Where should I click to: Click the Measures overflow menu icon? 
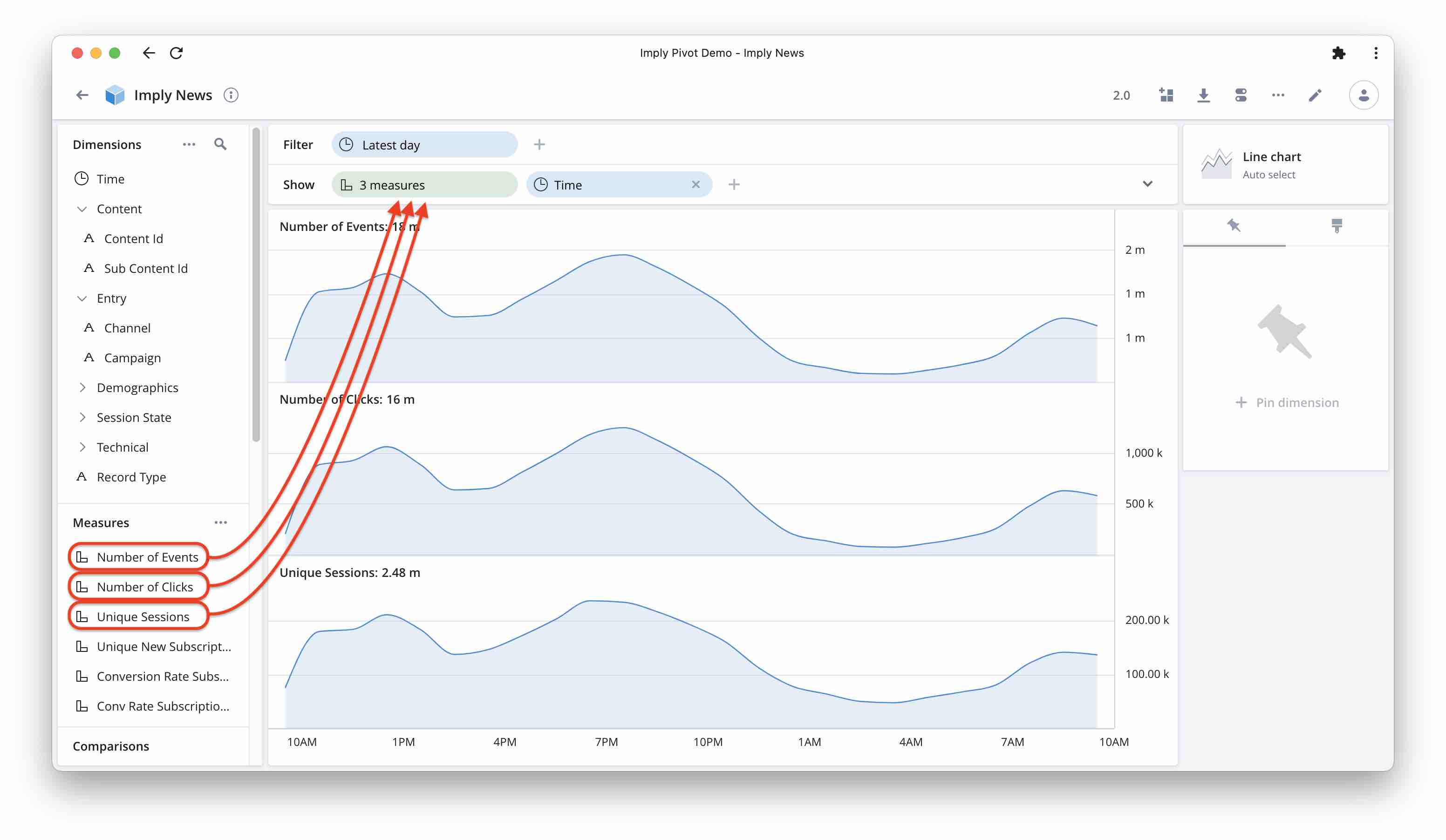click(223, 521)
